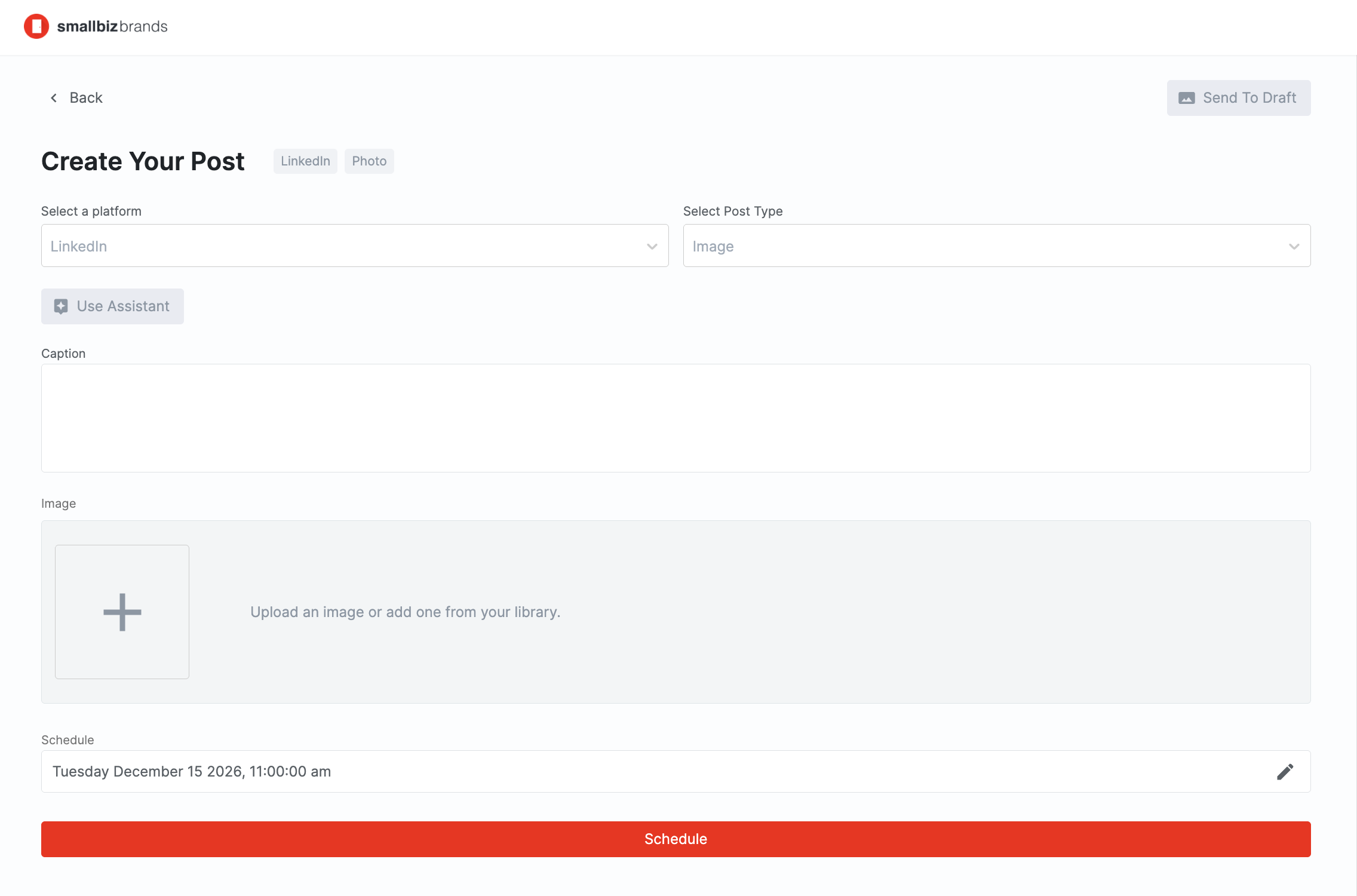Click the pencil icon to edit schedule
1357x896 pixels.
pos(1285,772)
